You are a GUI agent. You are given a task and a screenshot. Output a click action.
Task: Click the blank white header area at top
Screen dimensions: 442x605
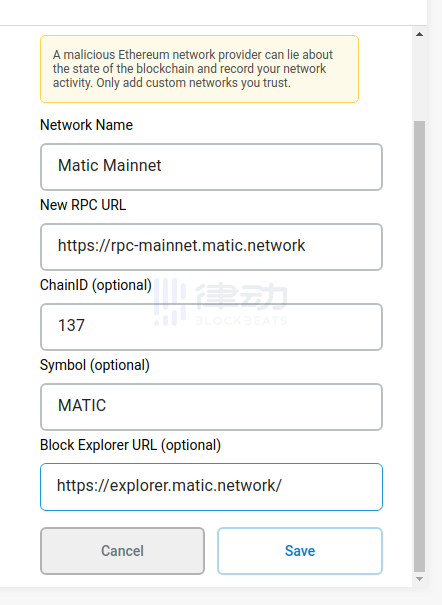pyautogui.click(x=213, y=12)
